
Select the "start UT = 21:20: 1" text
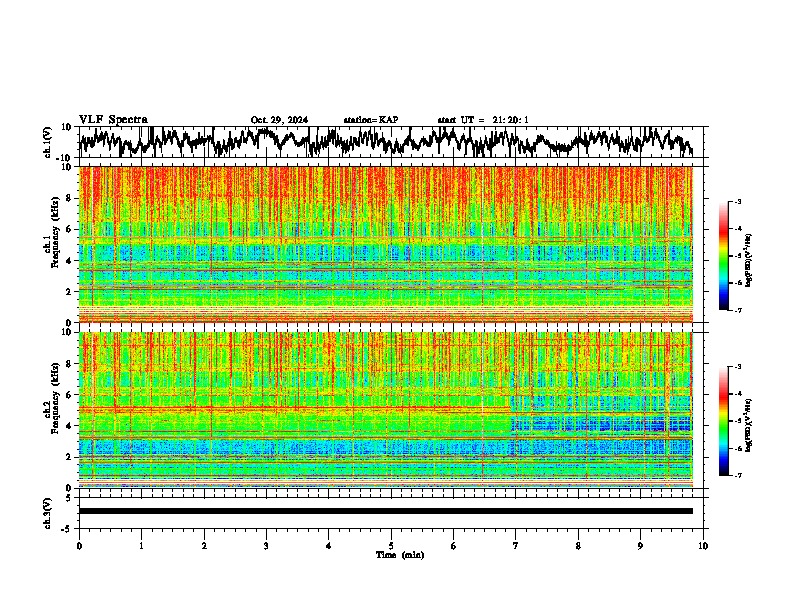tap(483, 120)
